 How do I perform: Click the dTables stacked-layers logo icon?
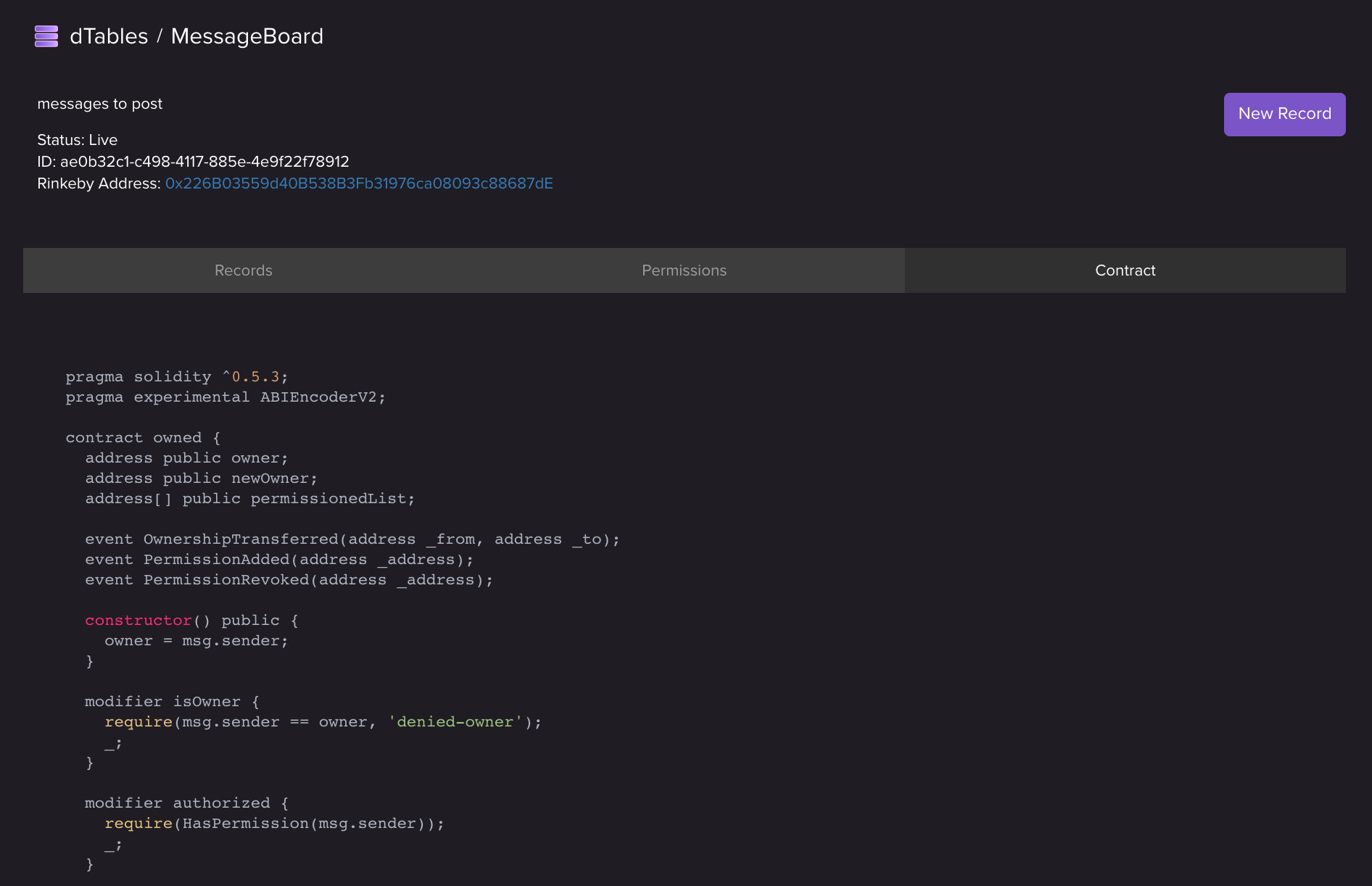pos(46,36)
